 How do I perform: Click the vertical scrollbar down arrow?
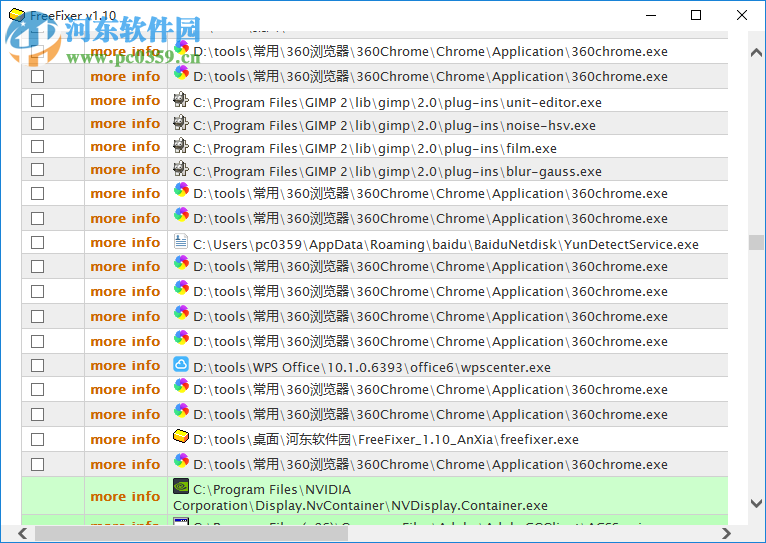[x=756, y=503]
